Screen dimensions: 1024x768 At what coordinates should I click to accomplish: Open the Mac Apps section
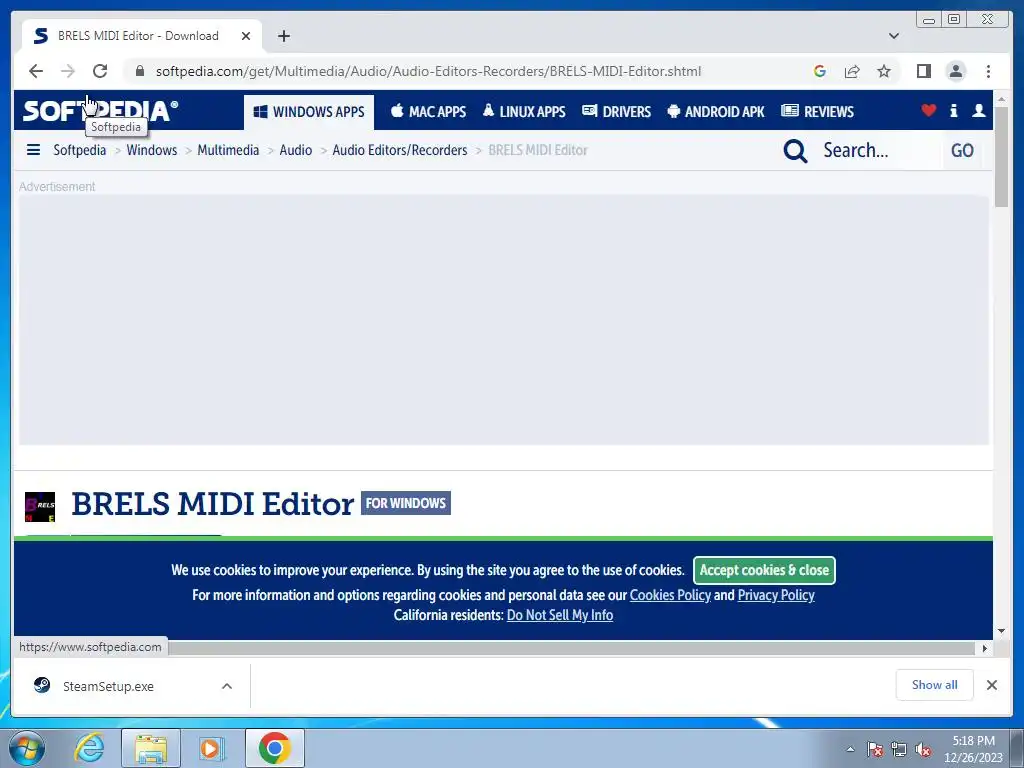(x=428, y=112)
